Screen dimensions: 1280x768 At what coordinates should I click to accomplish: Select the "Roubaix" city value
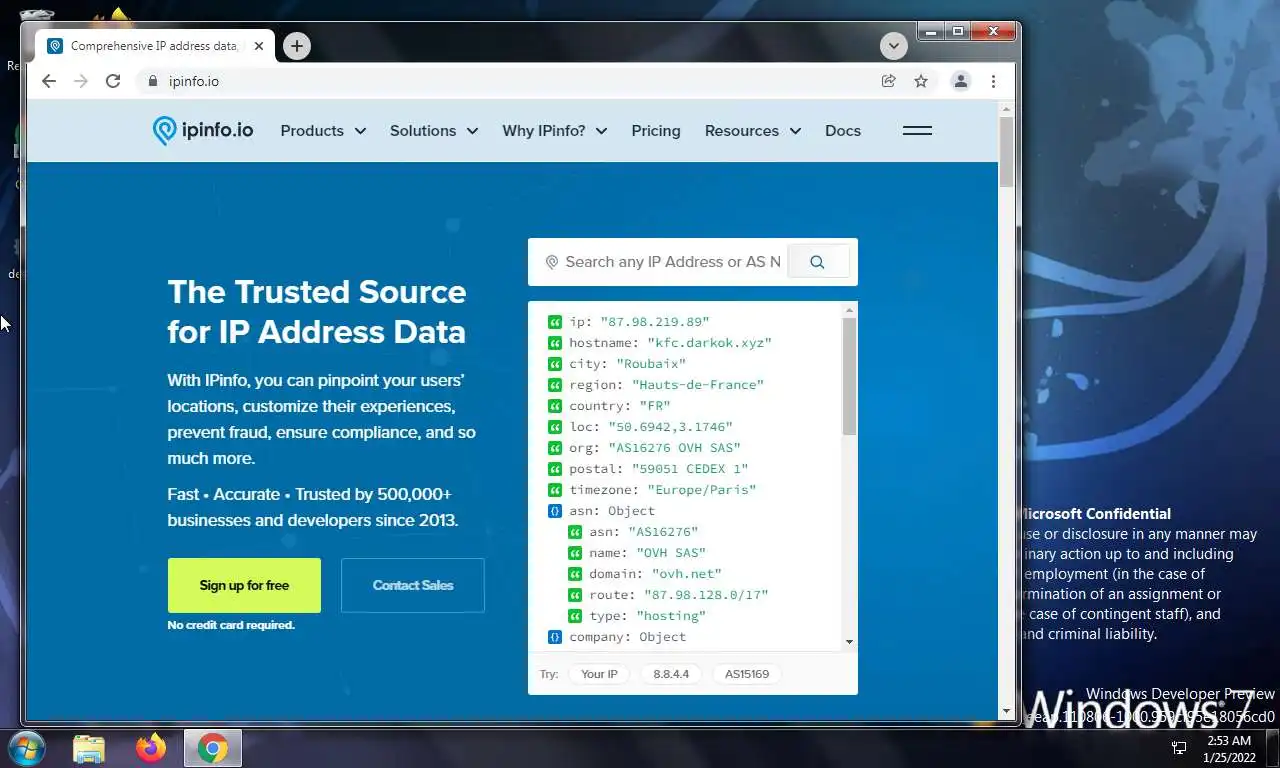click(651, 364)
